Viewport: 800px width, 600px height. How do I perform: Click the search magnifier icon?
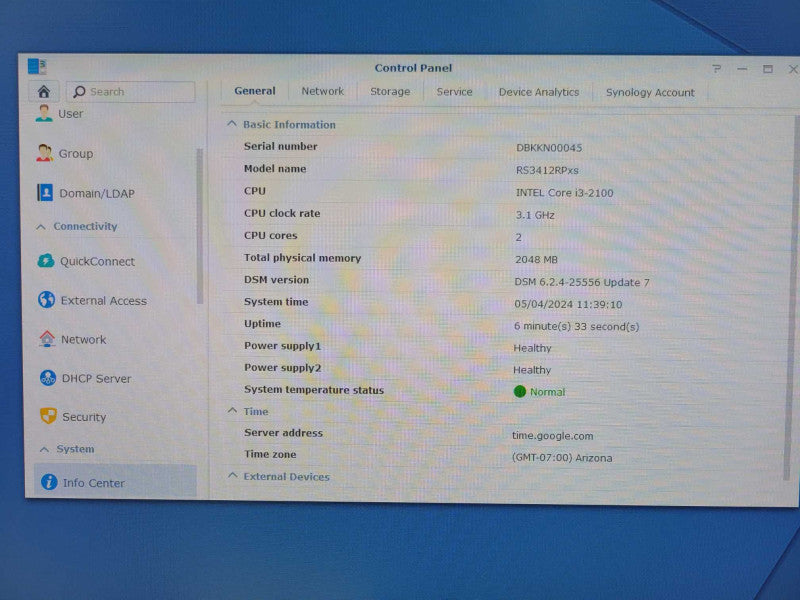coord(79,91)
